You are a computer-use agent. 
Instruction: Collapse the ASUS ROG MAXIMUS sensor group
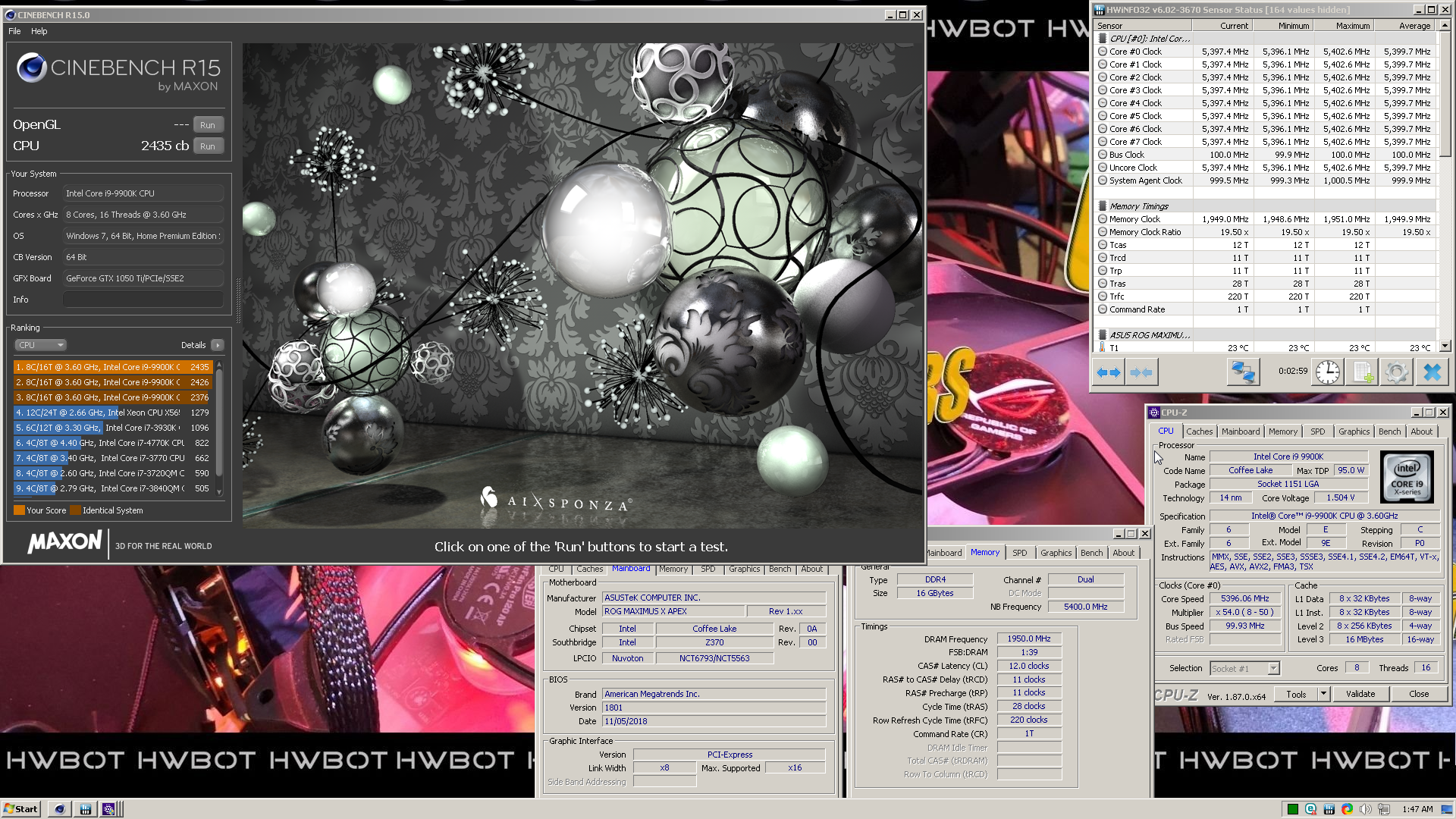point(1103,335)
